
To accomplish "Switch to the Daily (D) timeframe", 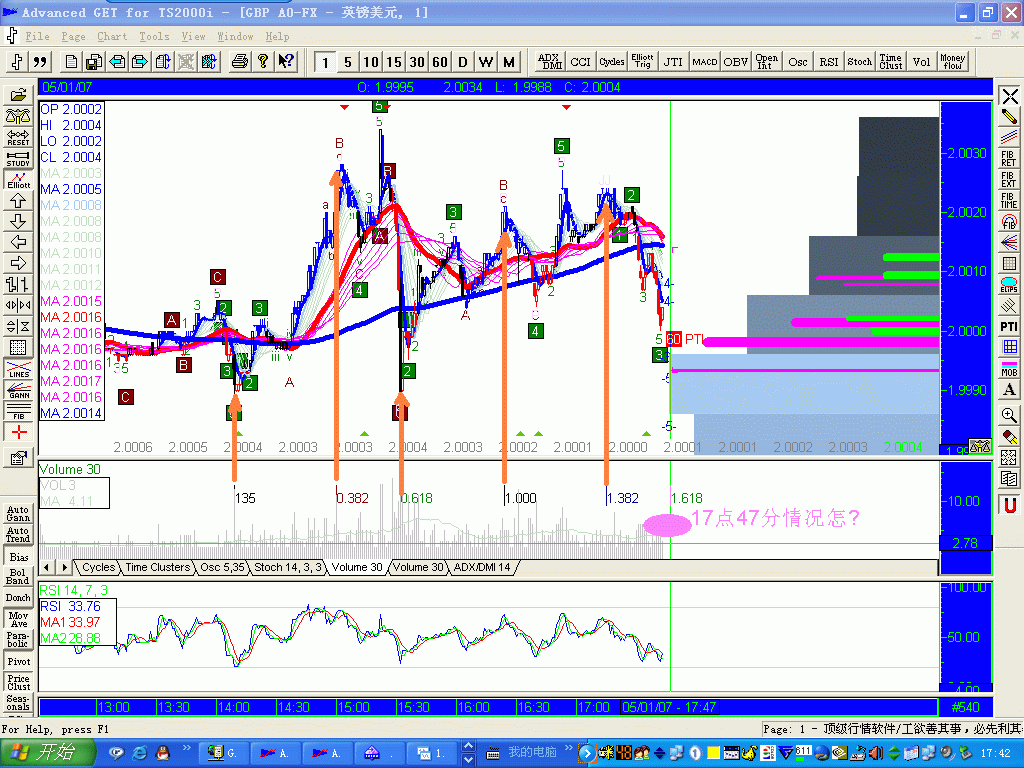I will [x=463, y=62].
